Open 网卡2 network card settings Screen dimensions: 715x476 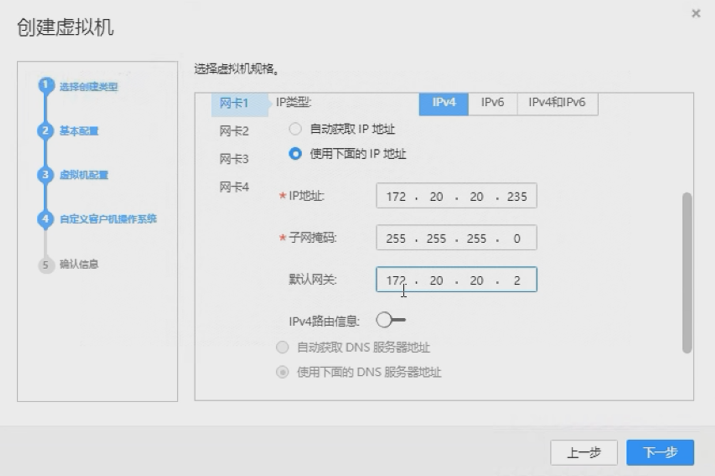pos(234,131)
